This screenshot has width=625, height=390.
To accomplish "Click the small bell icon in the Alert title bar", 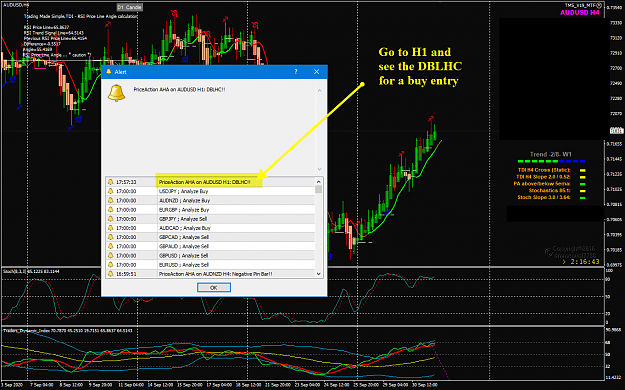I will click(108, 71).
